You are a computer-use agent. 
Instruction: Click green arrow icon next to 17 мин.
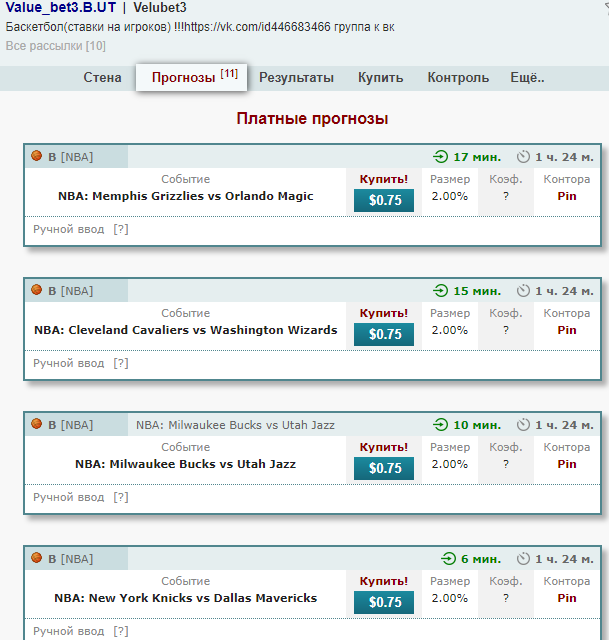coord(440,156)
